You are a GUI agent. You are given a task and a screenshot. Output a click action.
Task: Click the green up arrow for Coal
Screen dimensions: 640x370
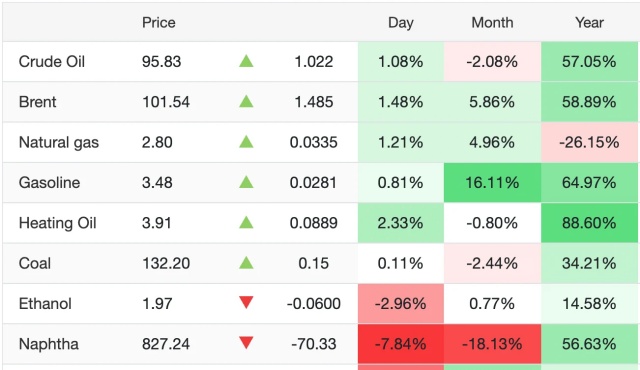click(x=246, y=263)
